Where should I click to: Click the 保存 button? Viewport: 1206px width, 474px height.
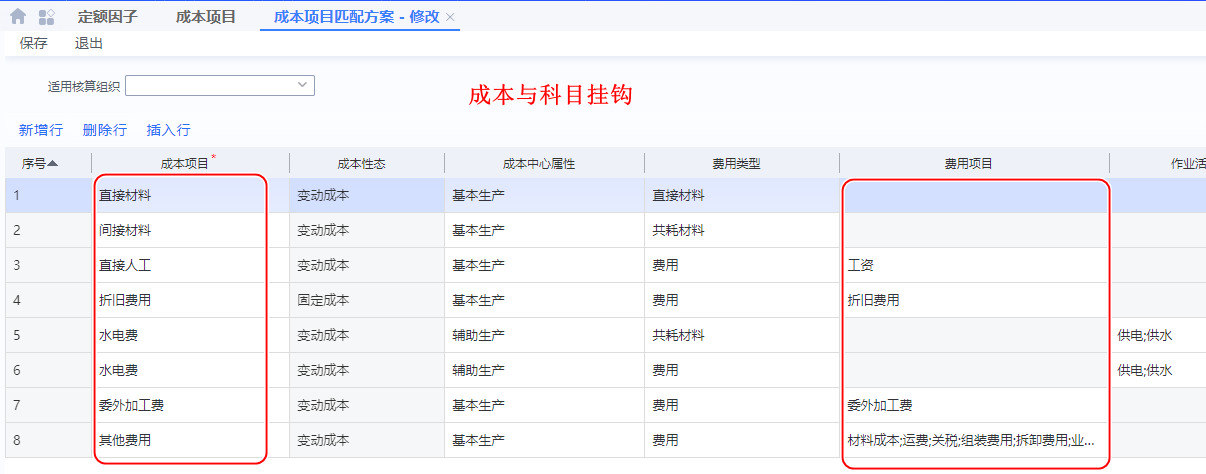tap(33, 43)
